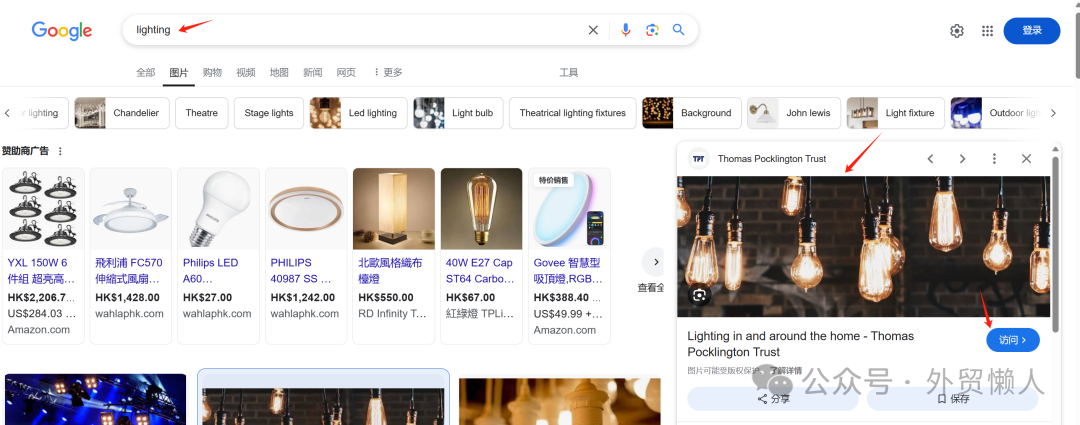
Task: Click the microphone voice search icon
Action: click(x=625, y=30)
